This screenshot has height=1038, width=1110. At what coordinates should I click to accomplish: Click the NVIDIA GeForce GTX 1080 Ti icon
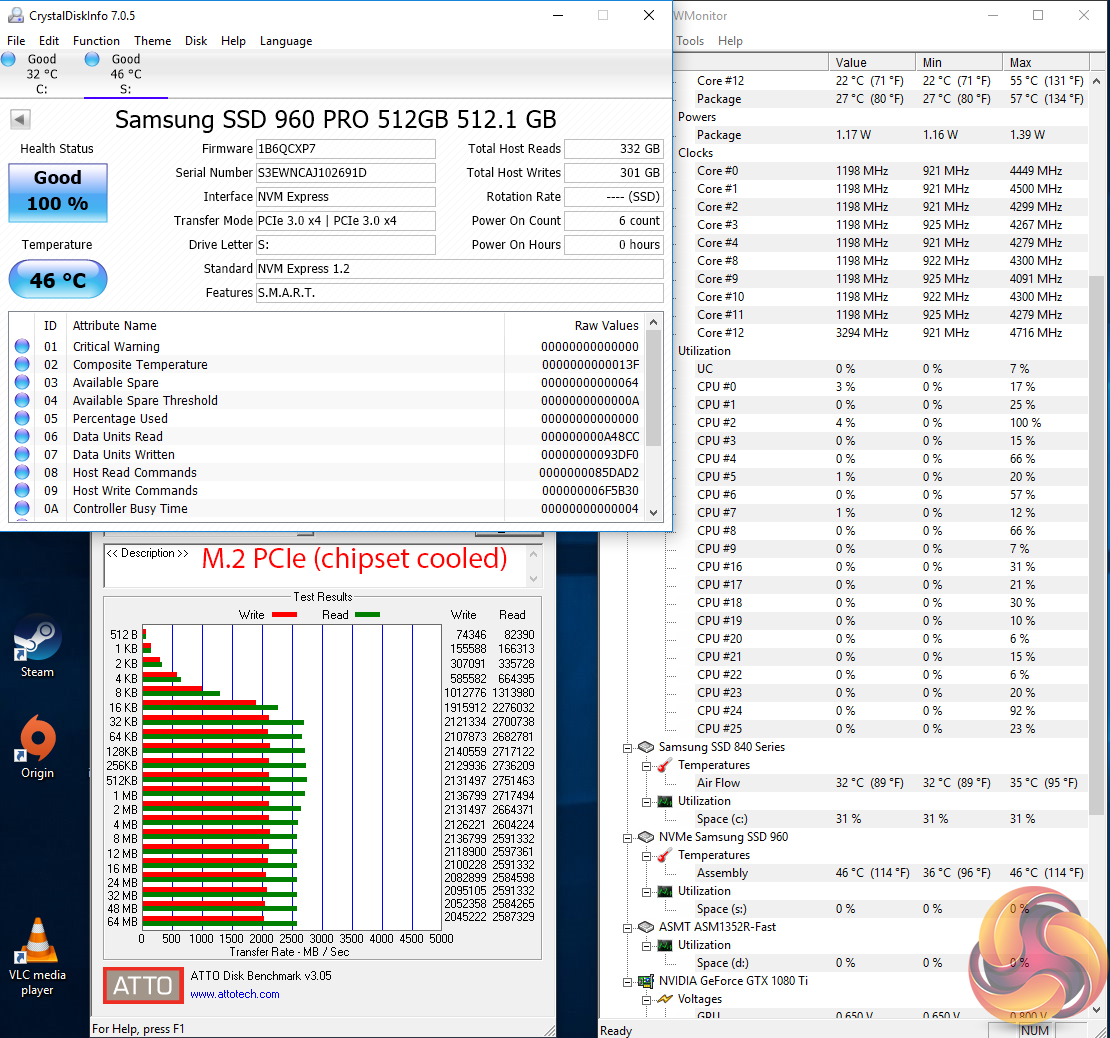click(x=646, y=981)
